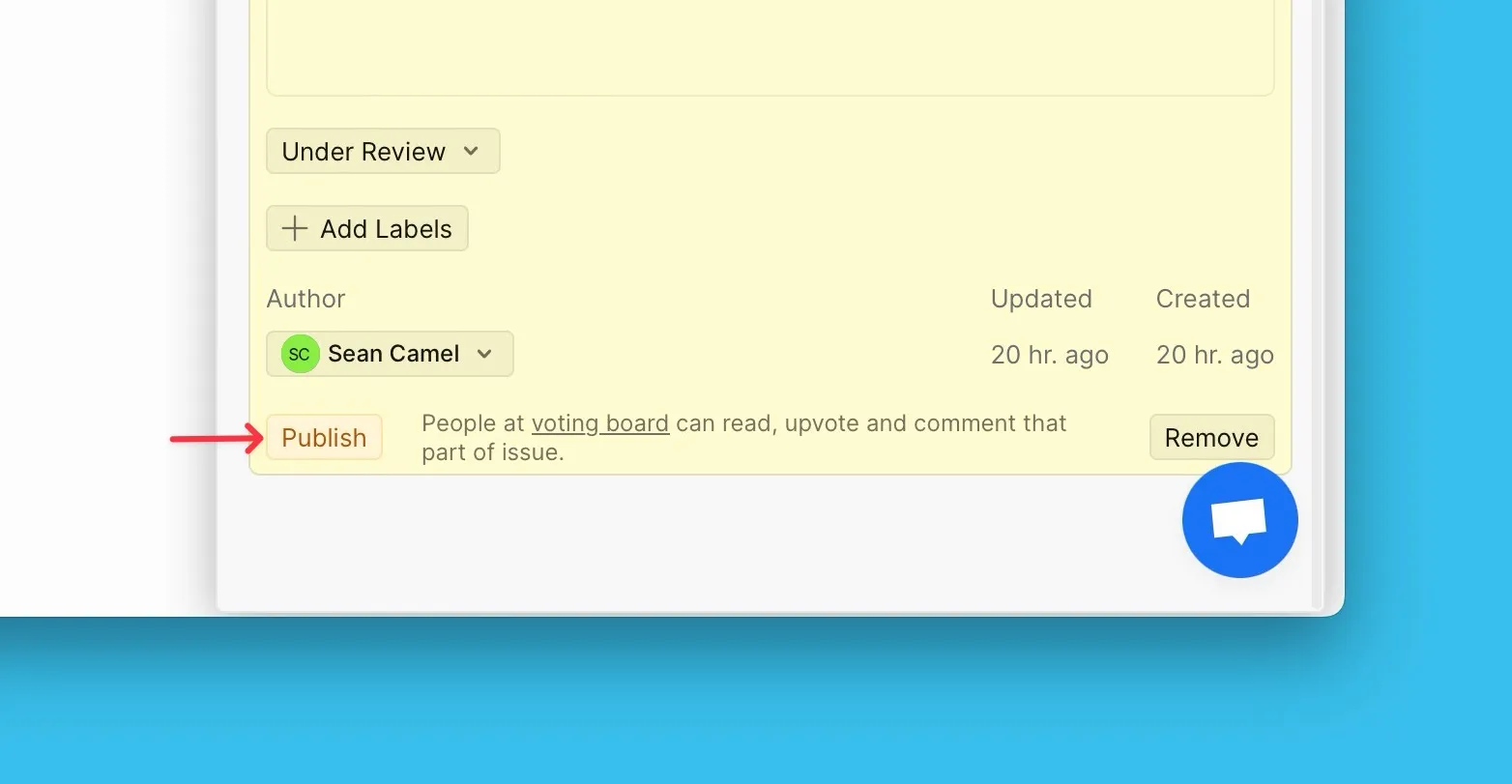Expand the chevron next to Sean Camel
Screen dimensions: 1512x784
(485, 354)
